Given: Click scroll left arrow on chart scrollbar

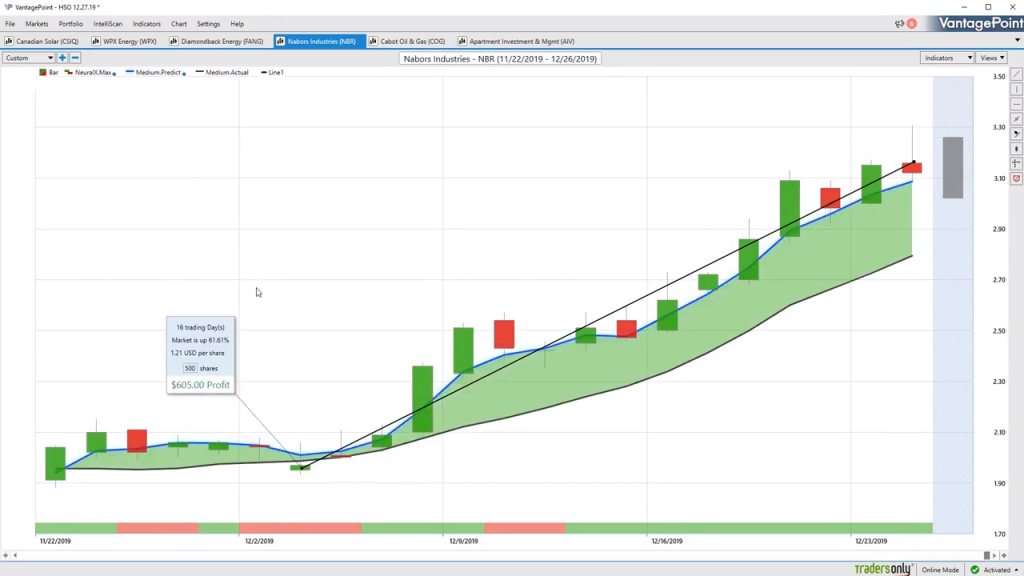Looking at the screenshot, I should coord(15,555).
